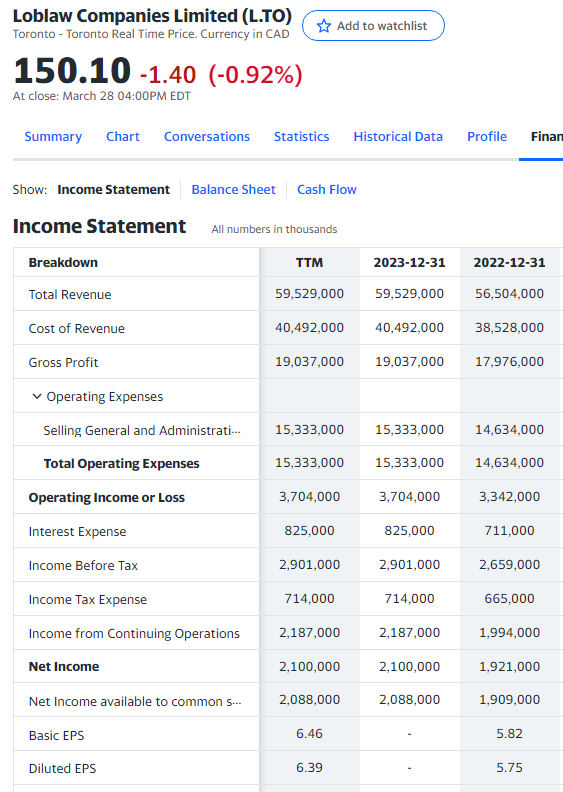Click the 2022 Total Revenue value 56,504,000
Viewport: 563px width, 792px height.
[509, 293]
